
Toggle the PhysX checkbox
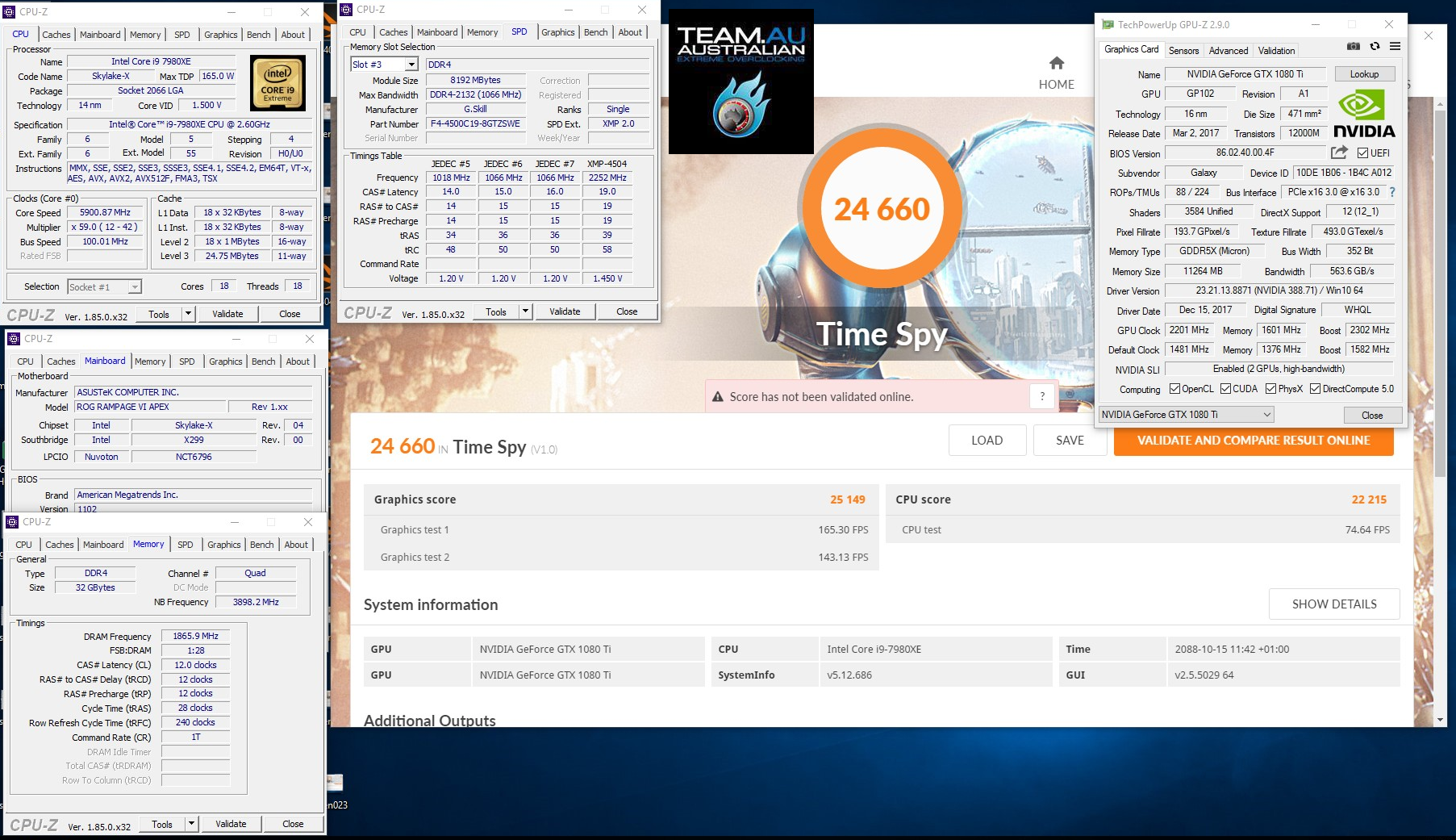tap(1270, 389)
